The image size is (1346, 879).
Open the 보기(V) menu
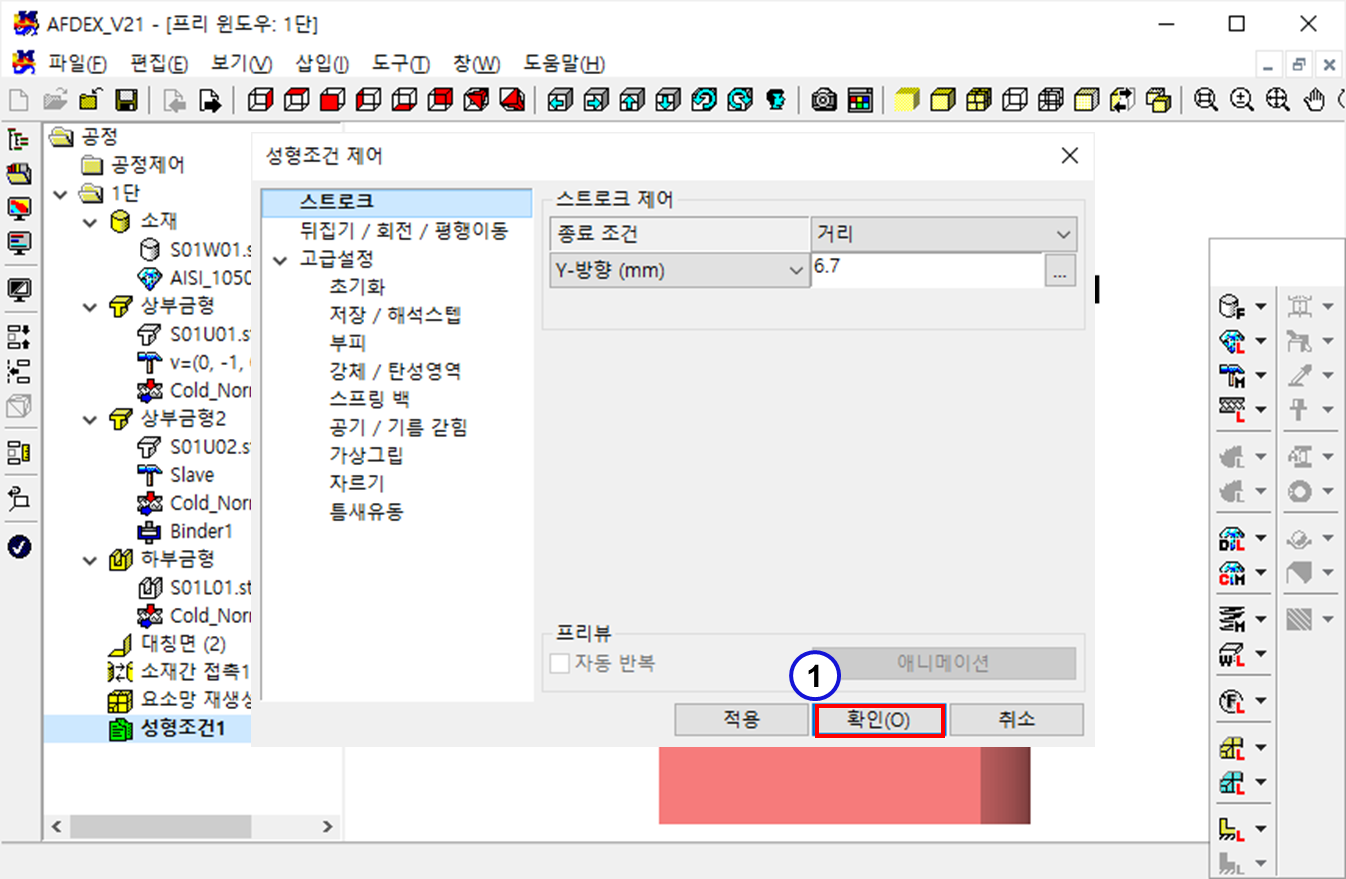coord(241,64)
